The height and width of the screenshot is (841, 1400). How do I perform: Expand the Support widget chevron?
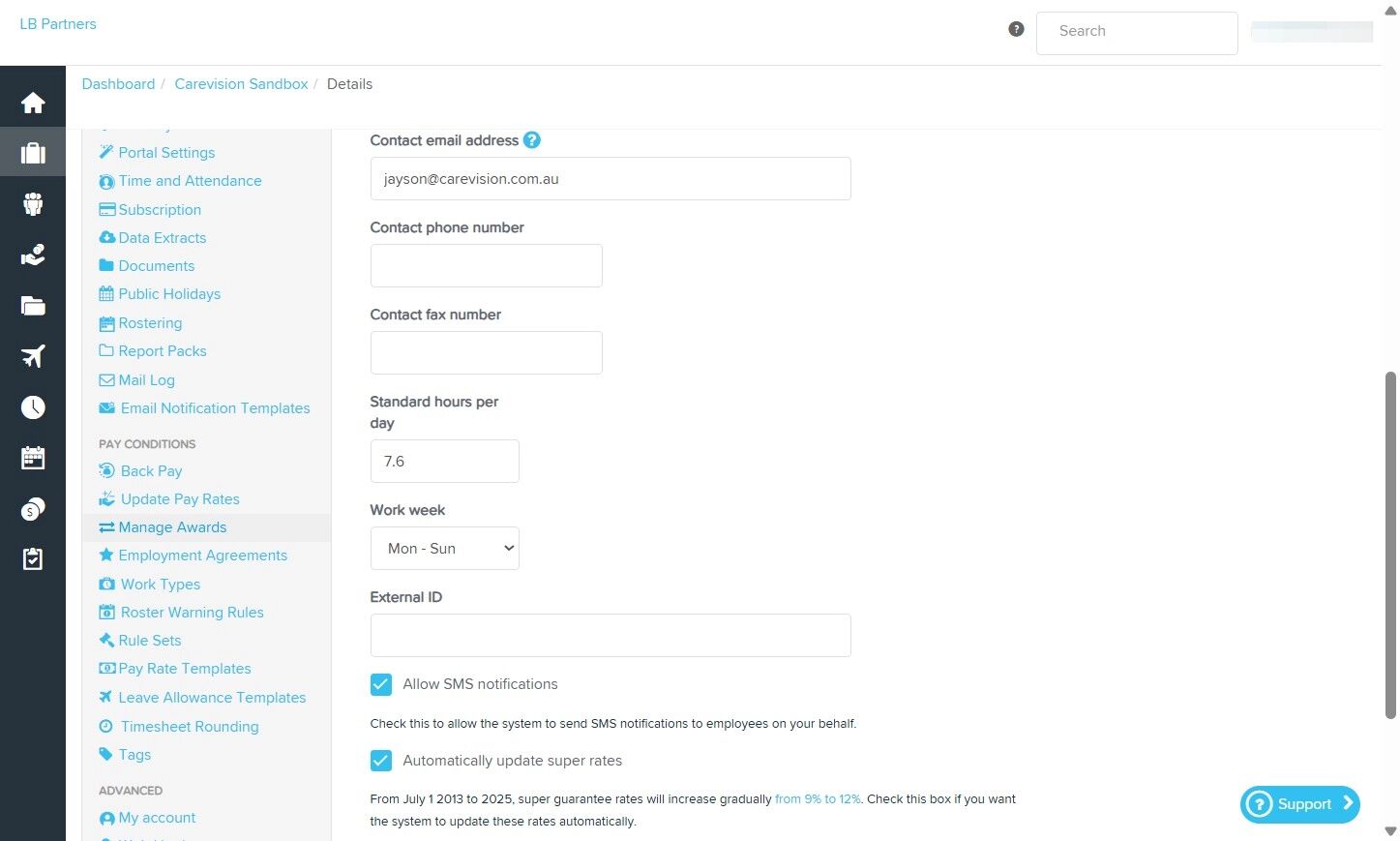pyautogui.click(x=1348, y=803)
